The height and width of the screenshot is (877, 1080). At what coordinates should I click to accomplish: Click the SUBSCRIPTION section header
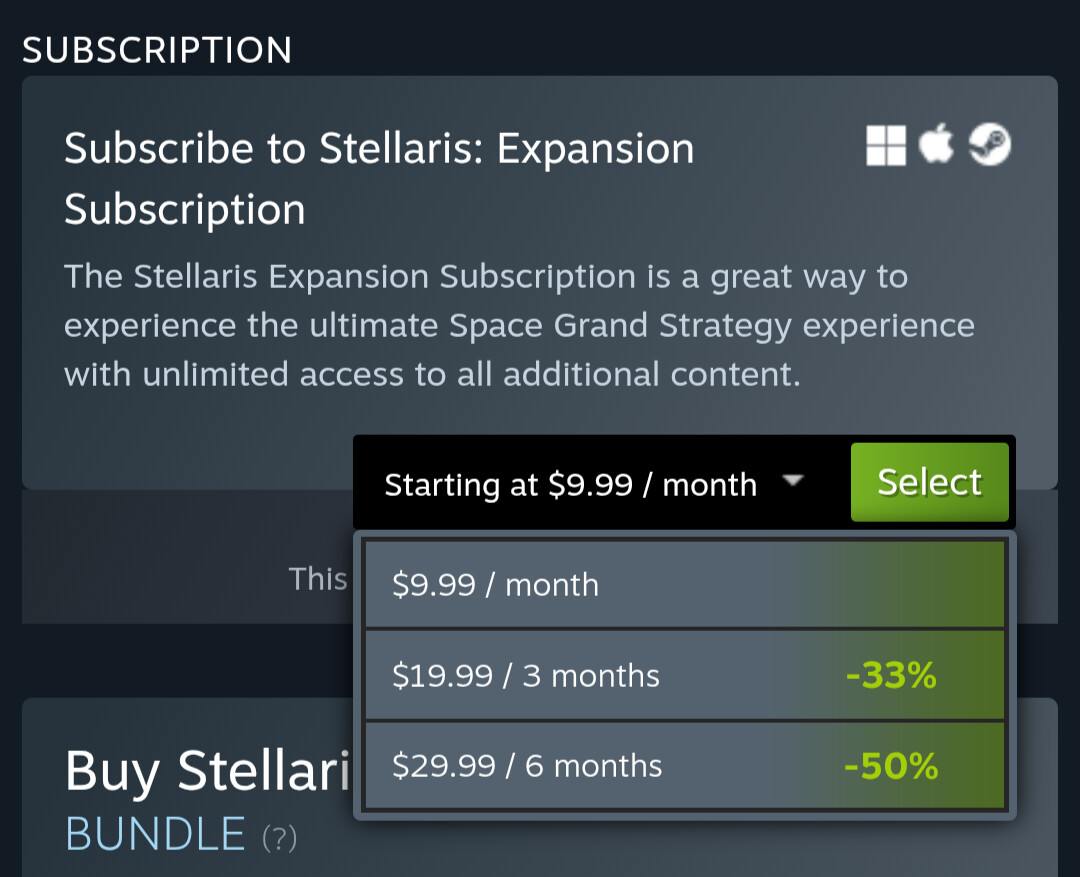click(x=157, y=50)
